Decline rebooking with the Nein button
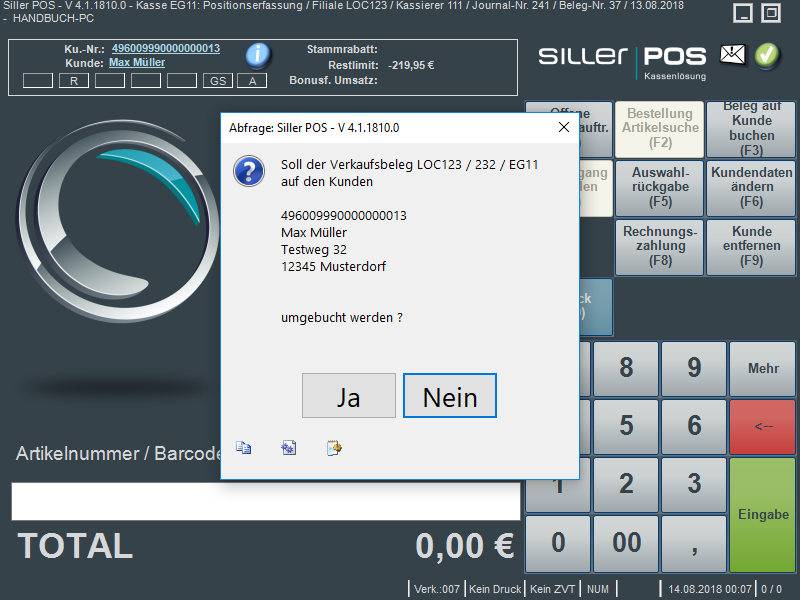 [x=450, y=396]
